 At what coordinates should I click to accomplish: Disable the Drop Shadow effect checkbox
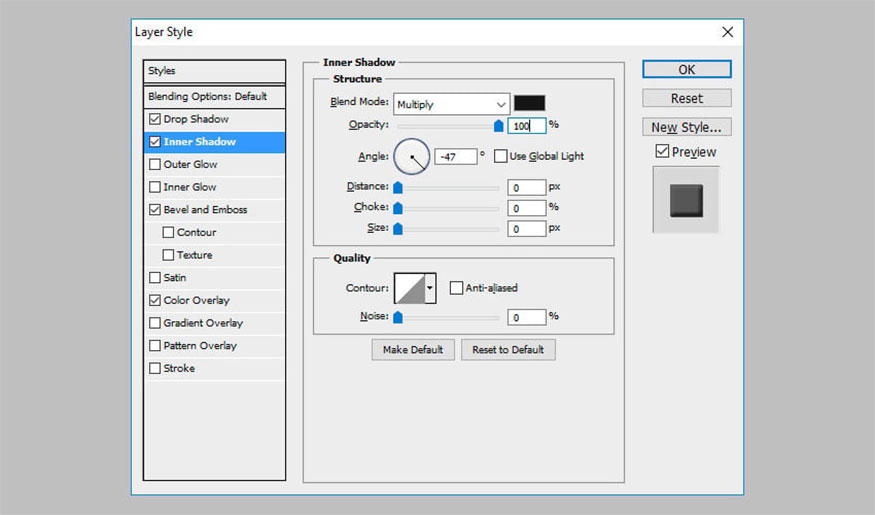pos(154,119)
